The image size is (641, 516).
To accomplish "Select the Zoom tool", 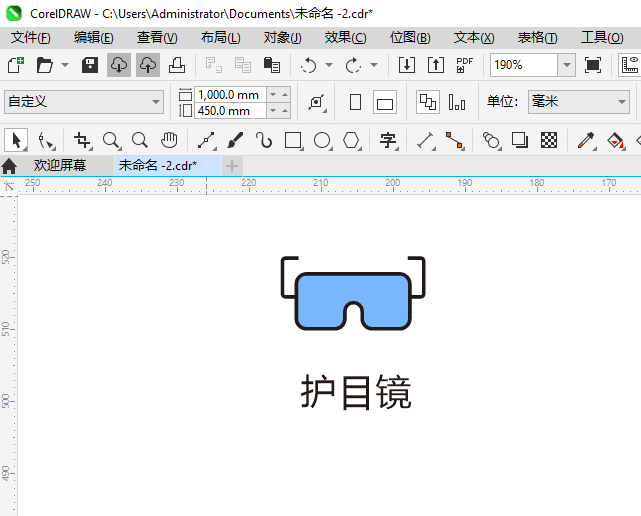I will (x=111, y=141).
